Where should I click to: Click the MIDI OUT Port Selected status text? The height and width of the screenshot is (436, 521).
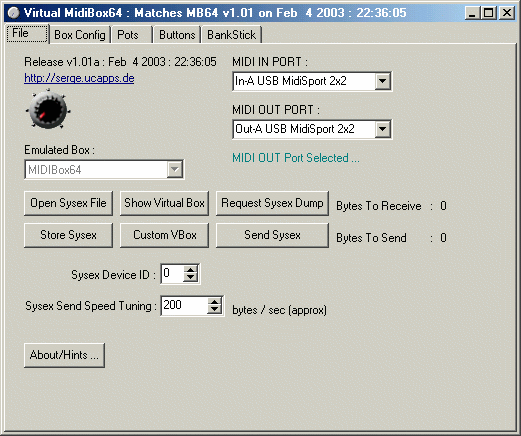296,158
